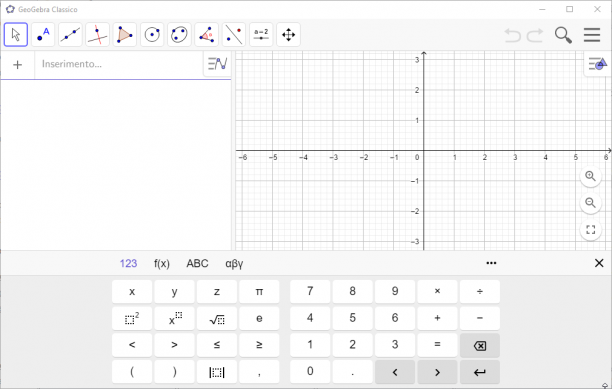The height and width of the screenshot is (389, 612).
Task: Tap the less-or-equal key
Action: (217, 345)
